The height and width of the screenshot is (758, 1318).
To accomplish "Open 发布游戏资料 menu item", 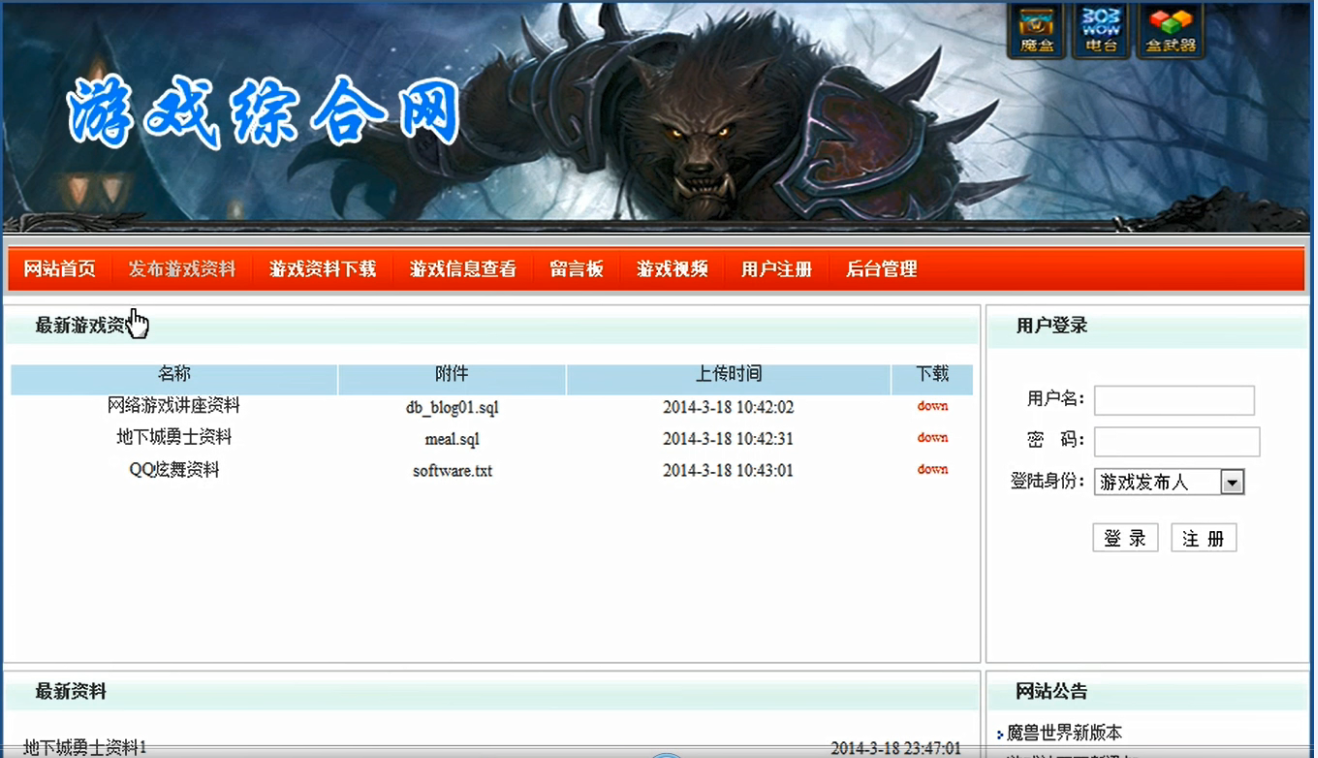I will pyautogui.click(x=182, y=269).
